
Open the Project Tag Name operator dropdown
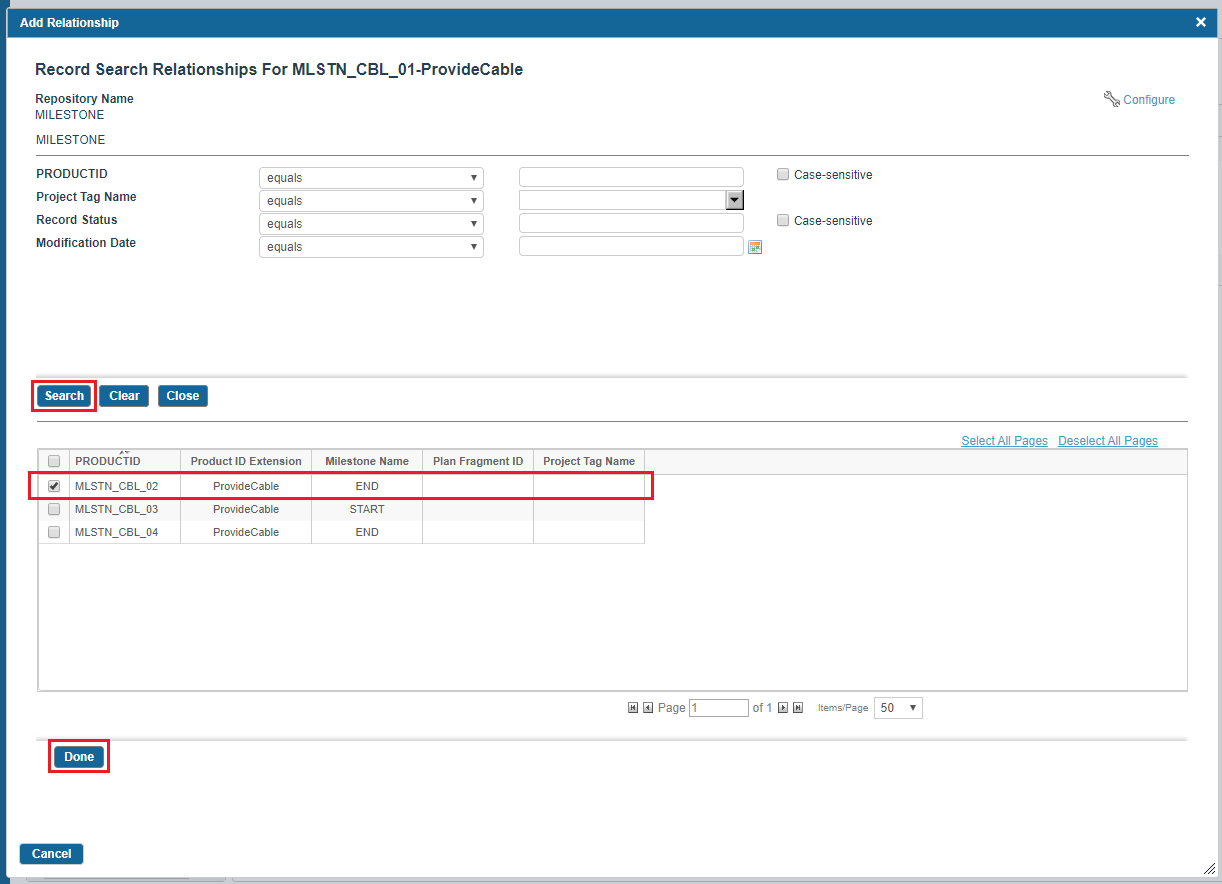coord(371,201)
